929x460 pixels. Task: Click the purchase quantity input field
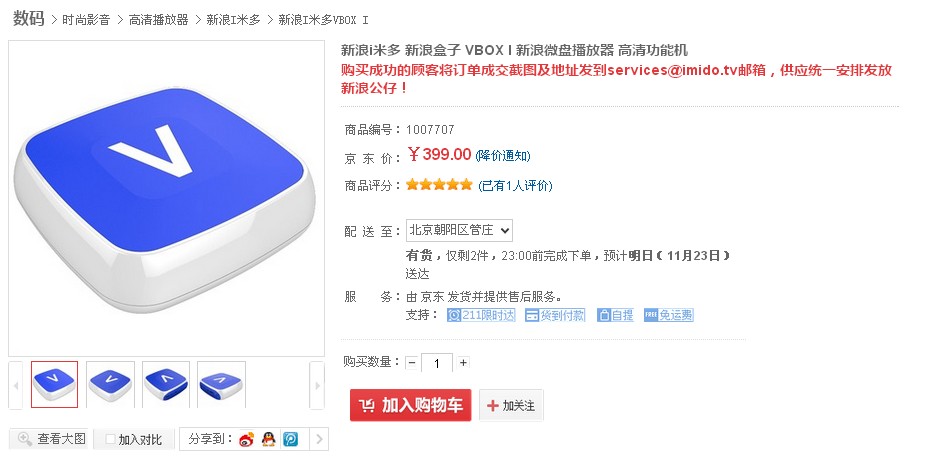pyautogui.click(x=437, y=363)
